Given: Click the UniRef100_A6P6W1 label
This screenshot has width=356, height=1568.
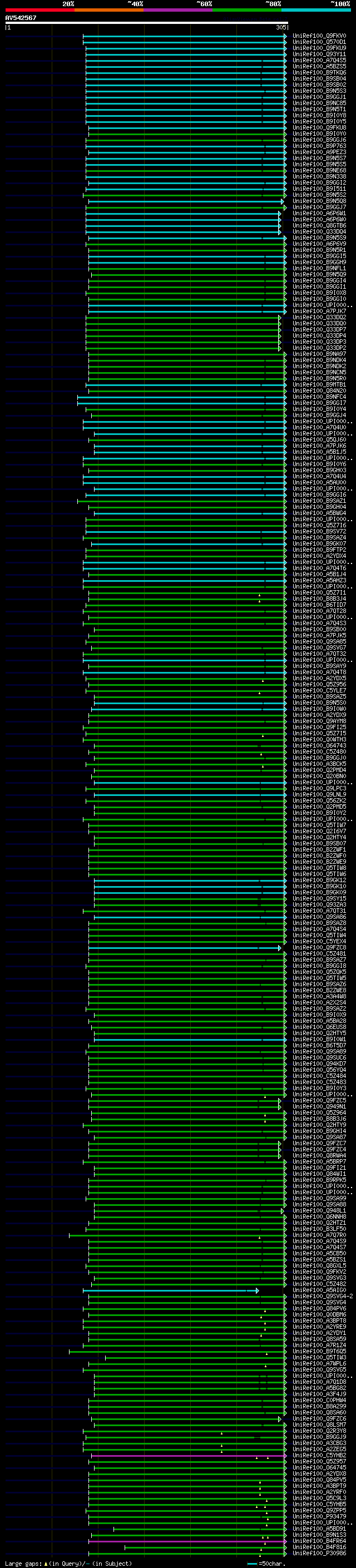Looking at the screenshot, I should [x=319, y=214].
